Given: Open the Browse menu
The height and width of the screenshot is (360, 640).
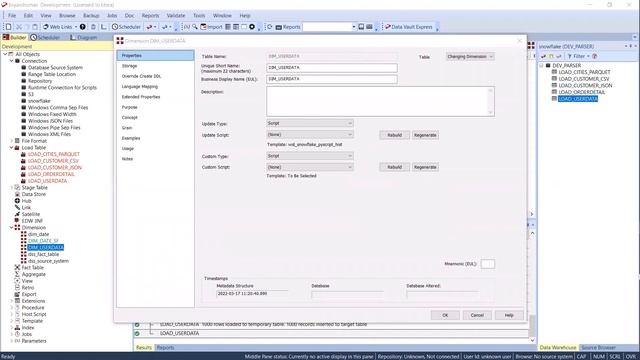Looking at the screenshot, I should click(67, 16).
